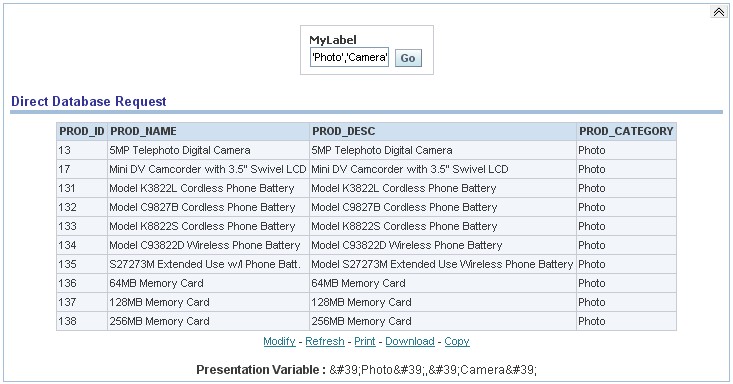The height and width of the screenshot is (384, 733).
Task: Click PROD_DESC cell Model K3822L Cordless Phone Battery
Action: (443, 188)
